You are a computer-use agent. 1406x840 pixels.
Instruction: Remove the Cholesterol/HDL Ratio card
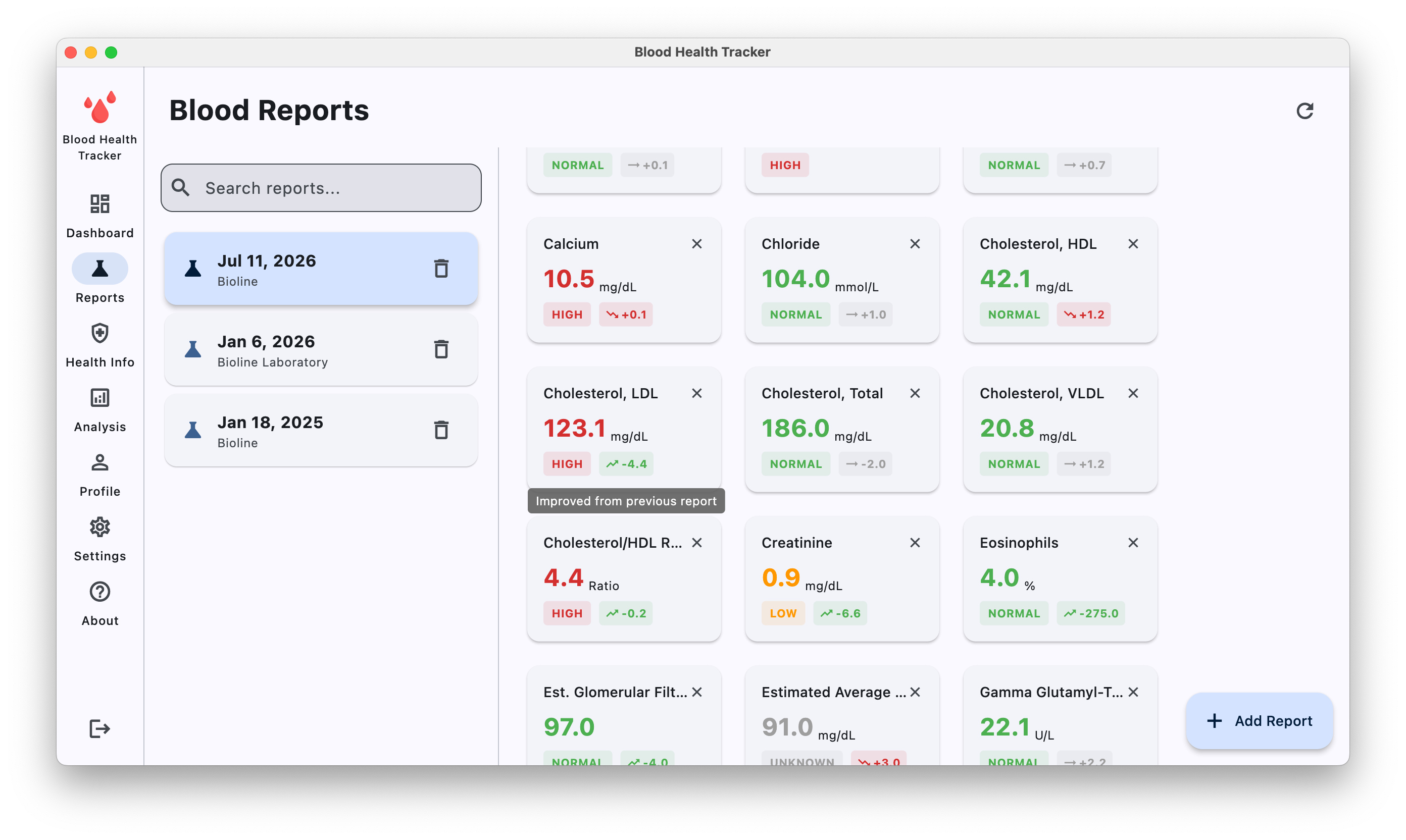coord(696,543)
